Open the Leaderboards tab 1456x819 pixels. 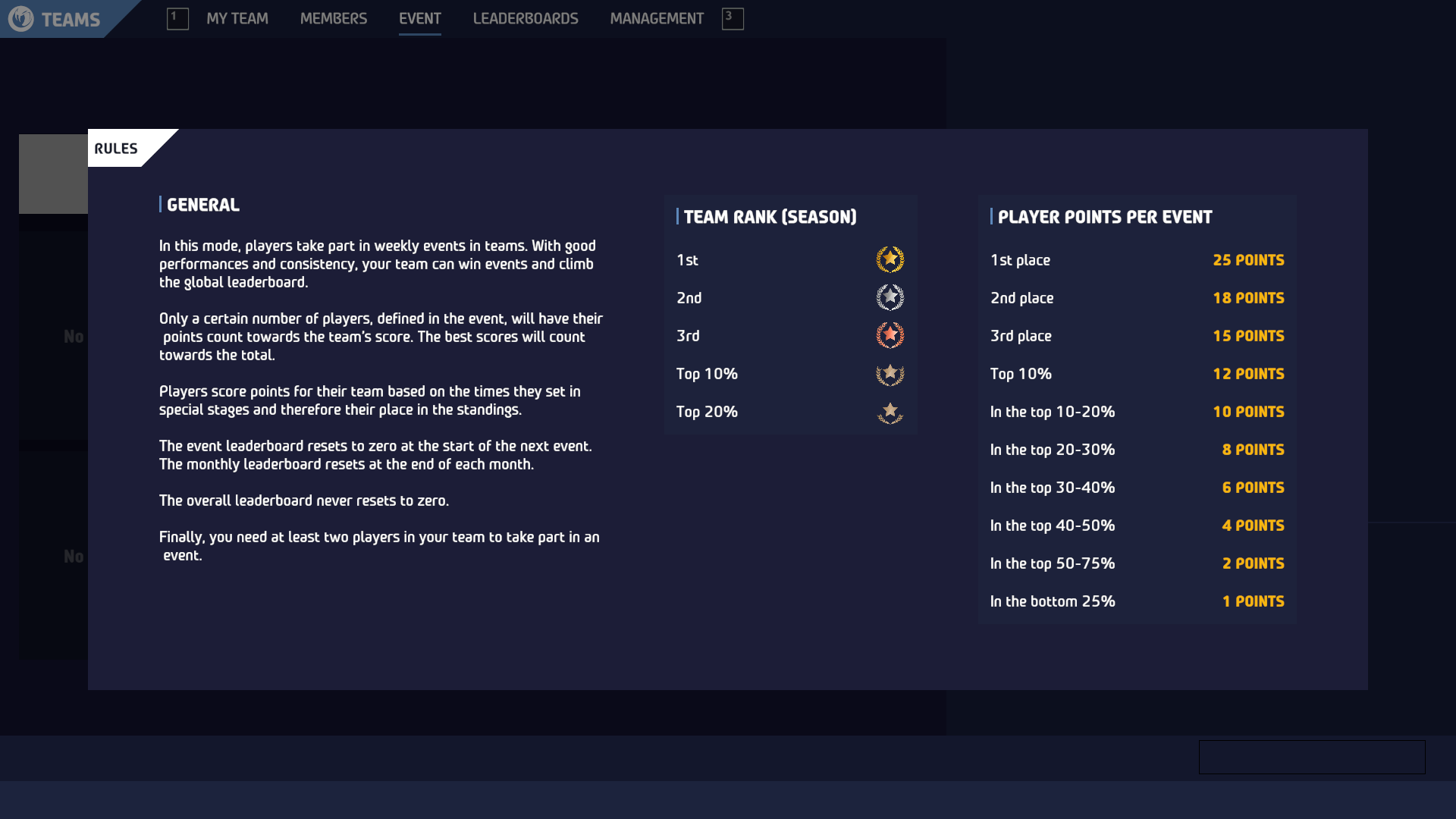[x=526, y=18]
